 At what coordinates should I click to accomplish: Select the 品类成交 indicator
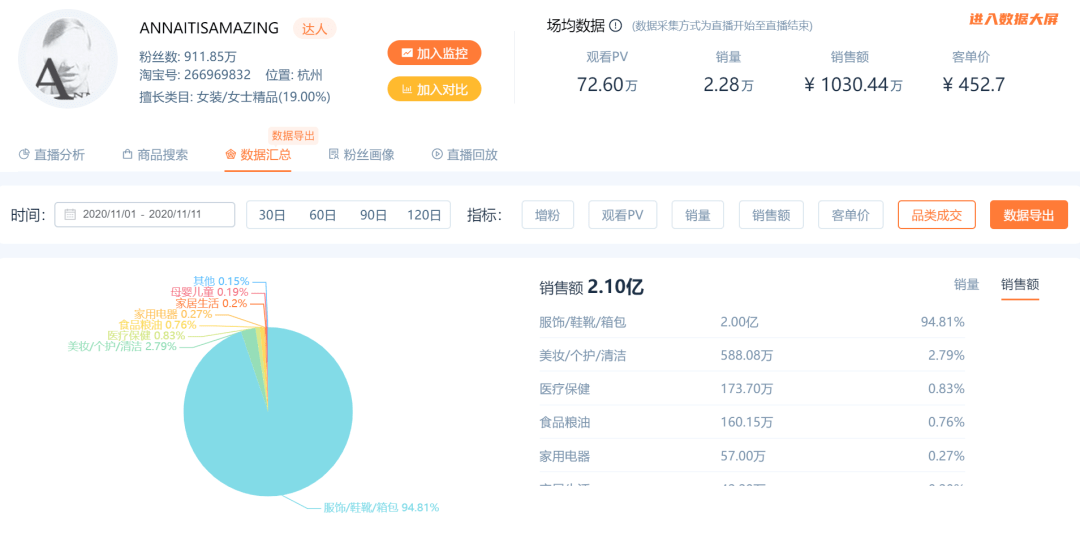(937, 215)
